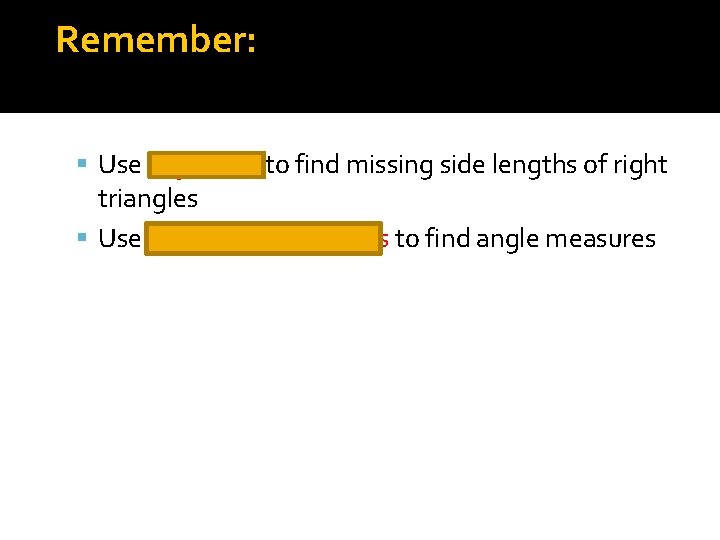Click the "Remember:" slide title
720x540 pixels.
pos(156,39)
